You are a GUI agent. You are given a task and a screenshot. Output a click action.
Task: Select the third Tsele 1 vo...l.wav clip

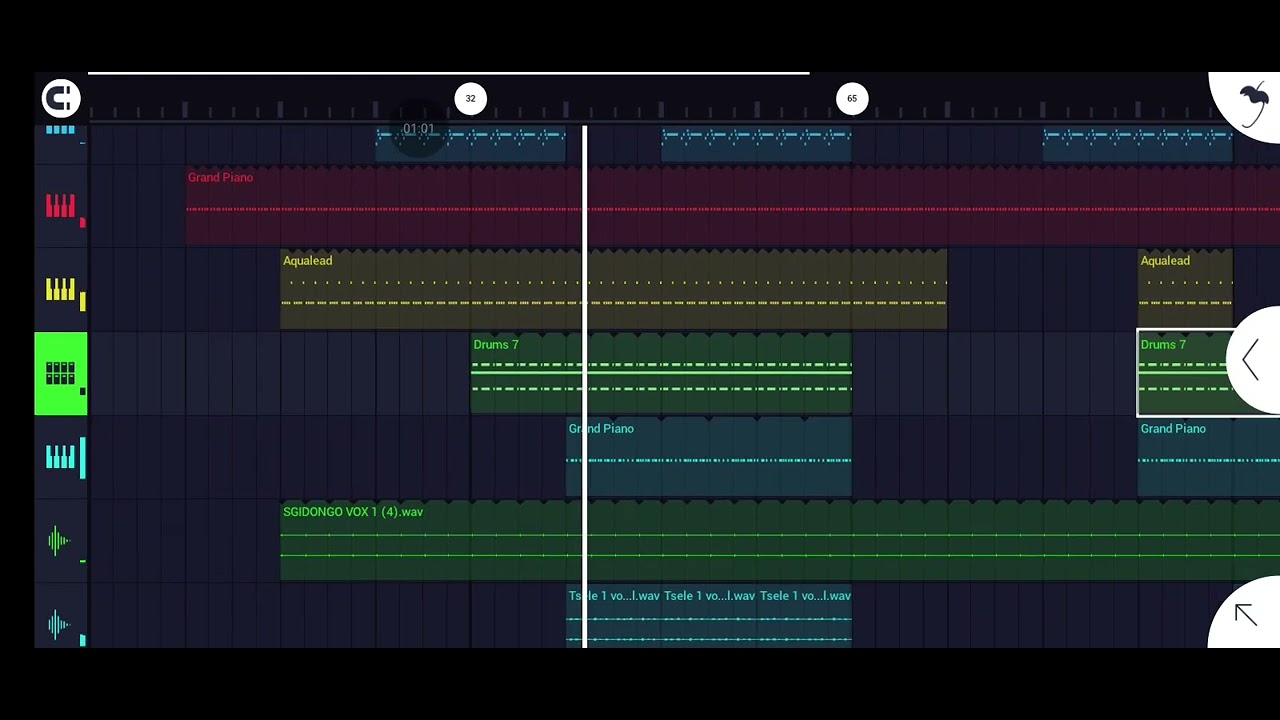(x=805, y=616)
